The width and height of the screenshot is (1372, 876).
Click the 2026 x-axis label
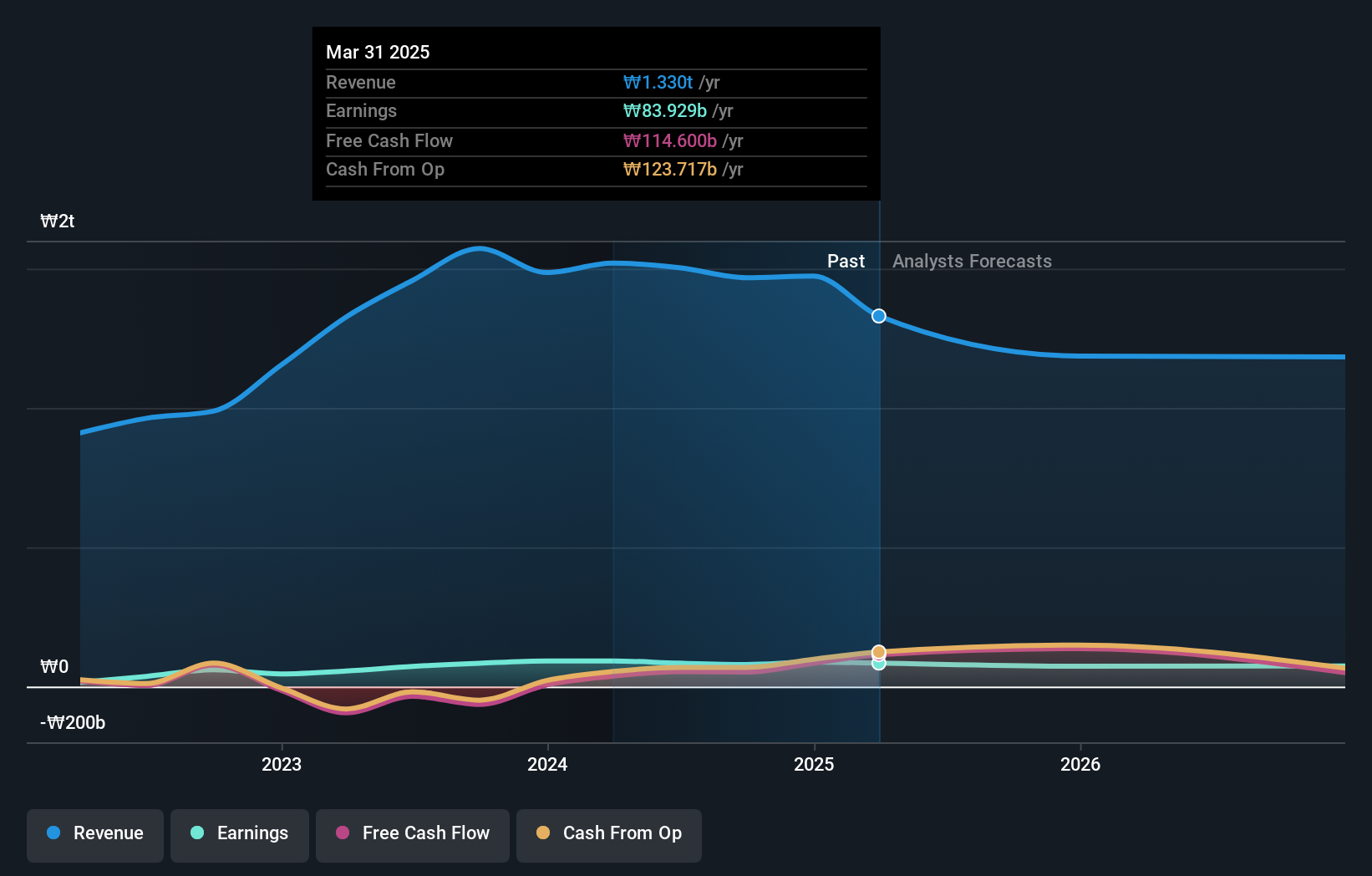point(1080,764)
